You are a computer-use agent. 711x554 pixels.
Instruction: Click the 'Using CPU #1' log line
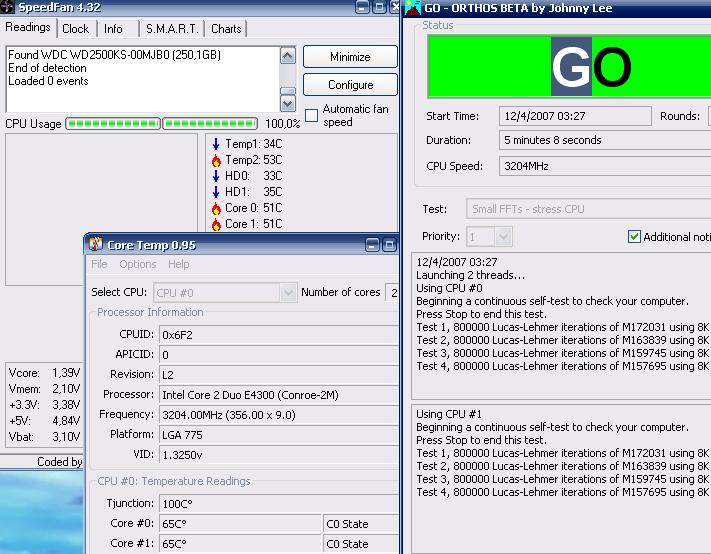(x=449, y=414)
